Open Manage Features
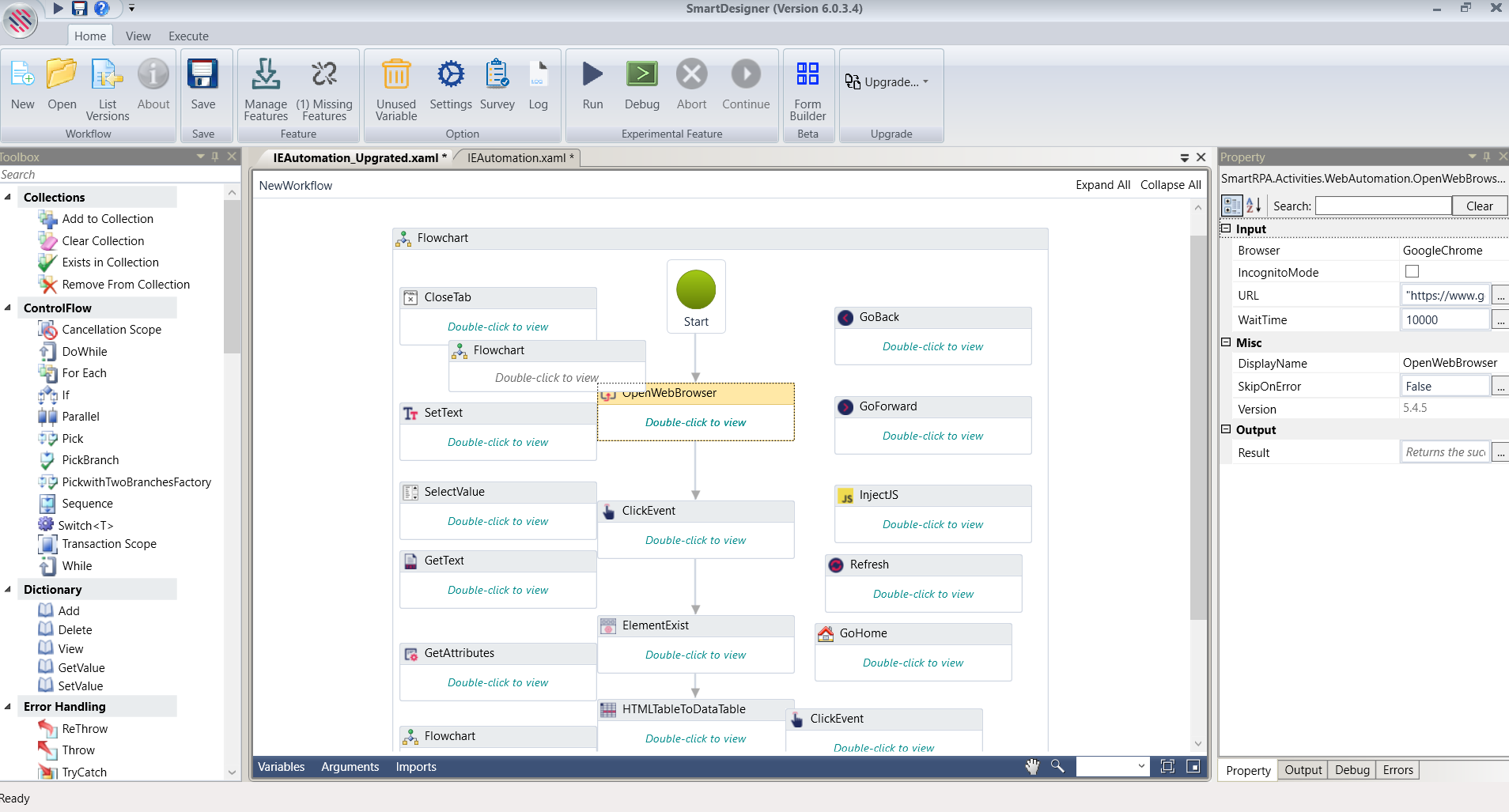The width and height of the screenshot is (1509, 812). point(266,75)
